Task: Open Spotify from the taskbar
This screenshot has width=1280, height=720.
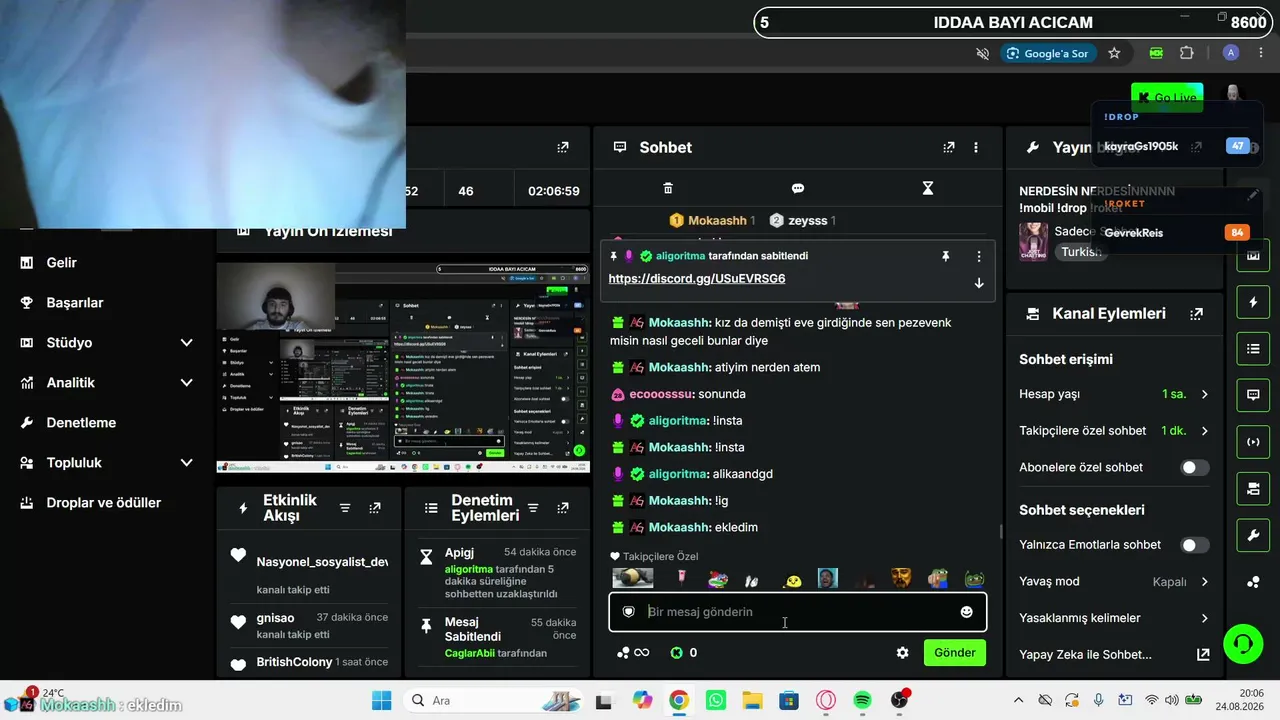Action: [863, 700]
